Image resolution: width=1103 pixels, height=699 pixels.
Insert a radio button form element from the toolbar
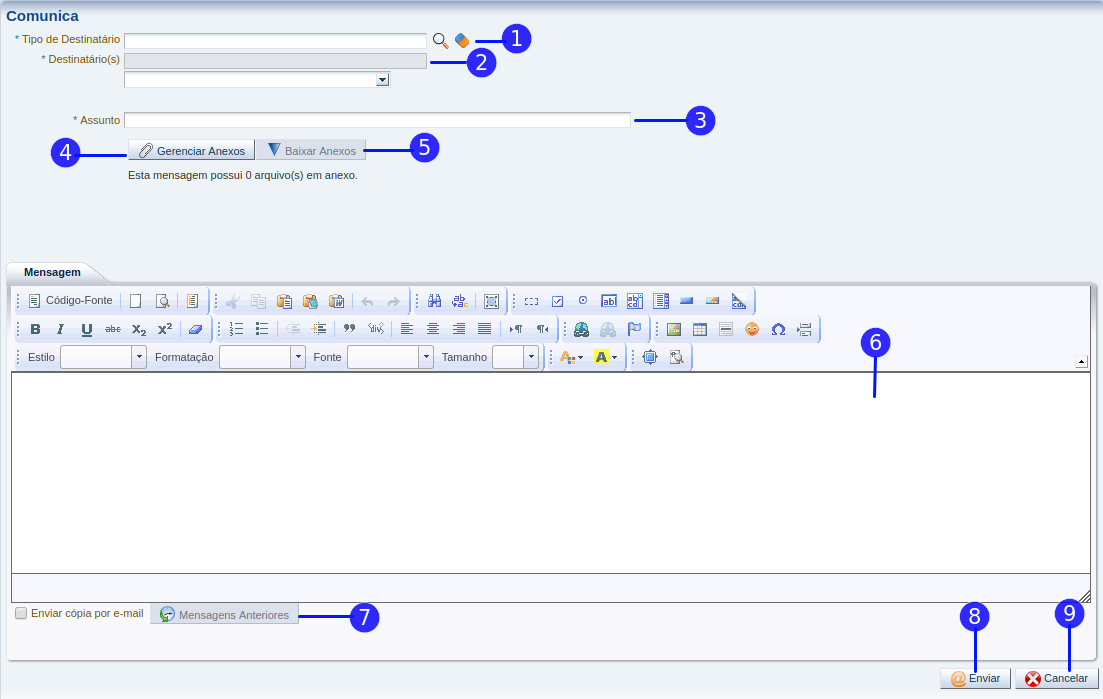point(583,301)
